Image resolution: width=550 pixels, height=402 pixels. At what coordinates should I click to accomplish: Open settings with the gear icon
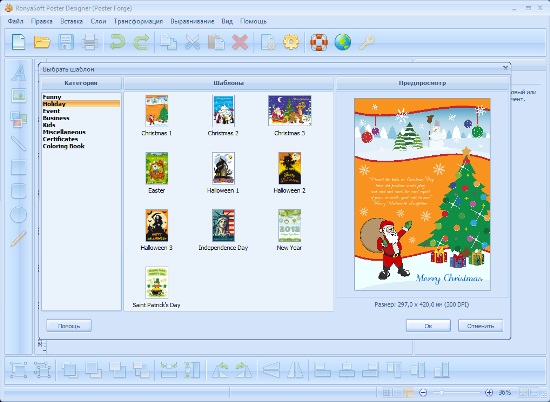click(x=291, y=42)
